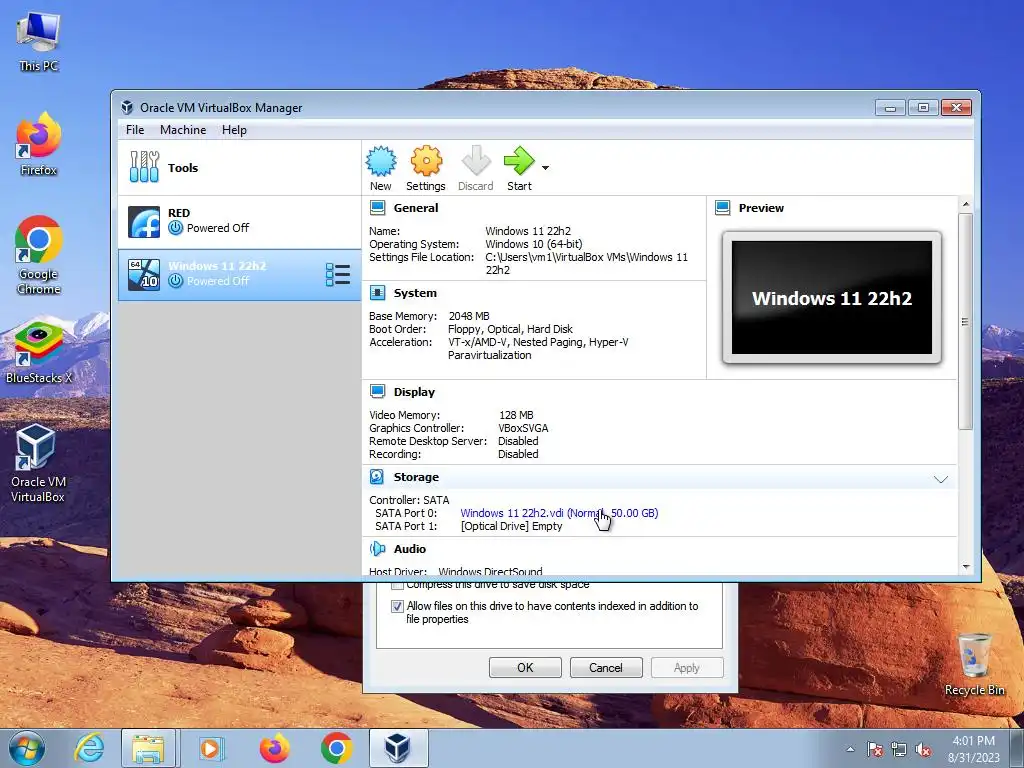
Task: Click the Audio section speaker icon
Action: (x=377, y=549)
